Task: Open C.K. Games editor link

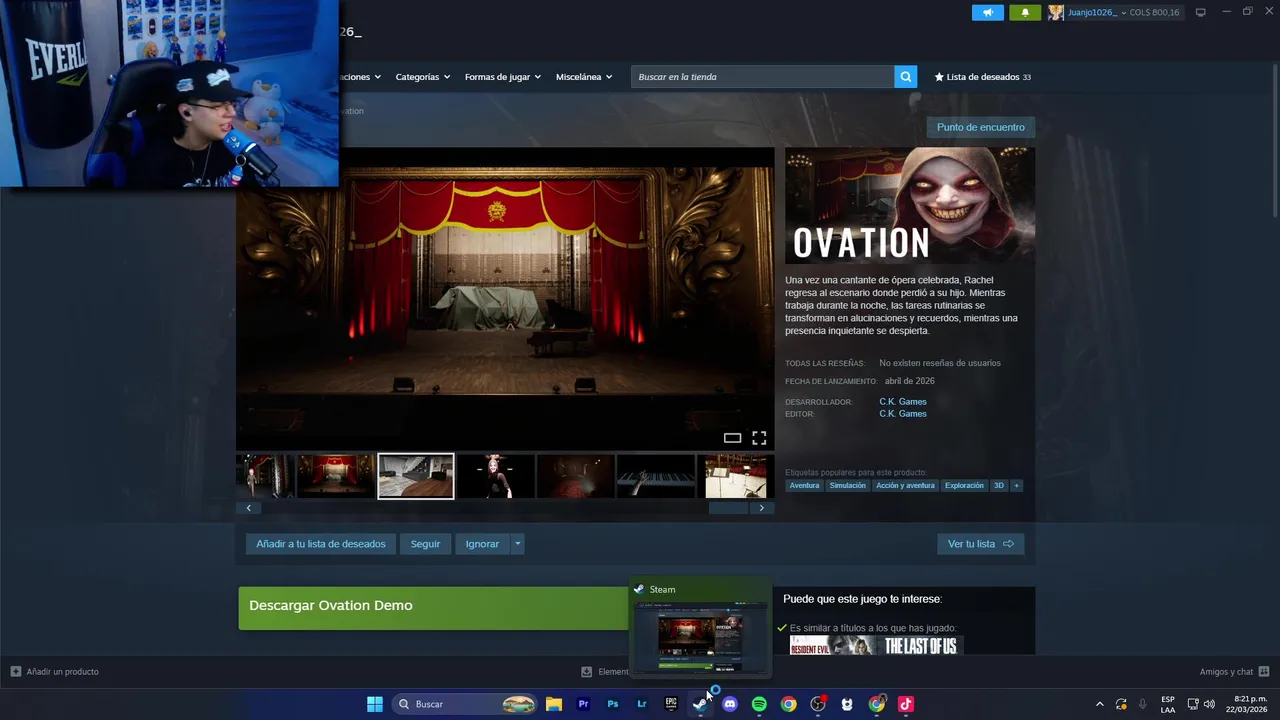Action: (903, 414)
